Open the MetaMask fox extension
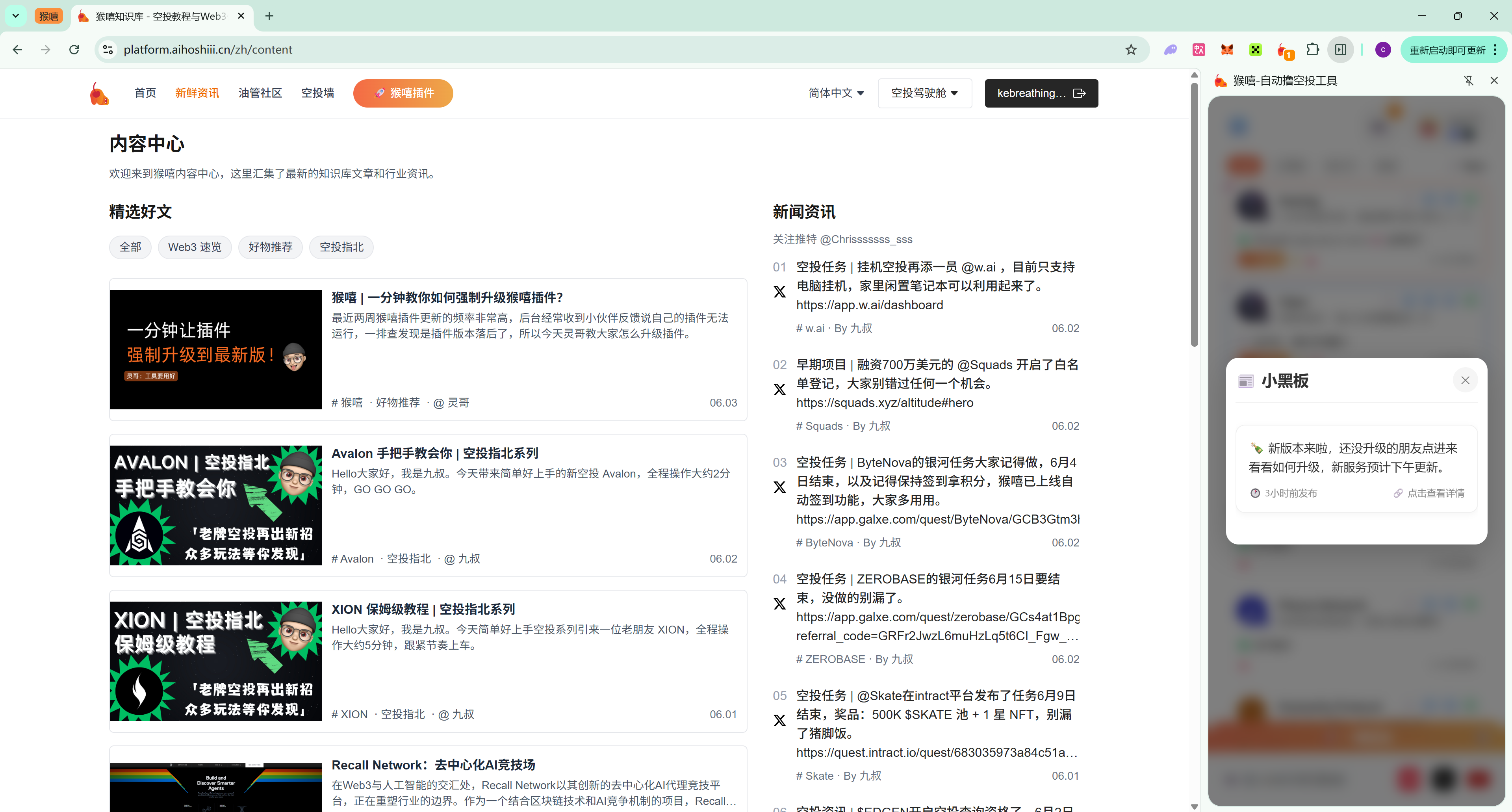 pyautogui.click(x=1227, y=50)
